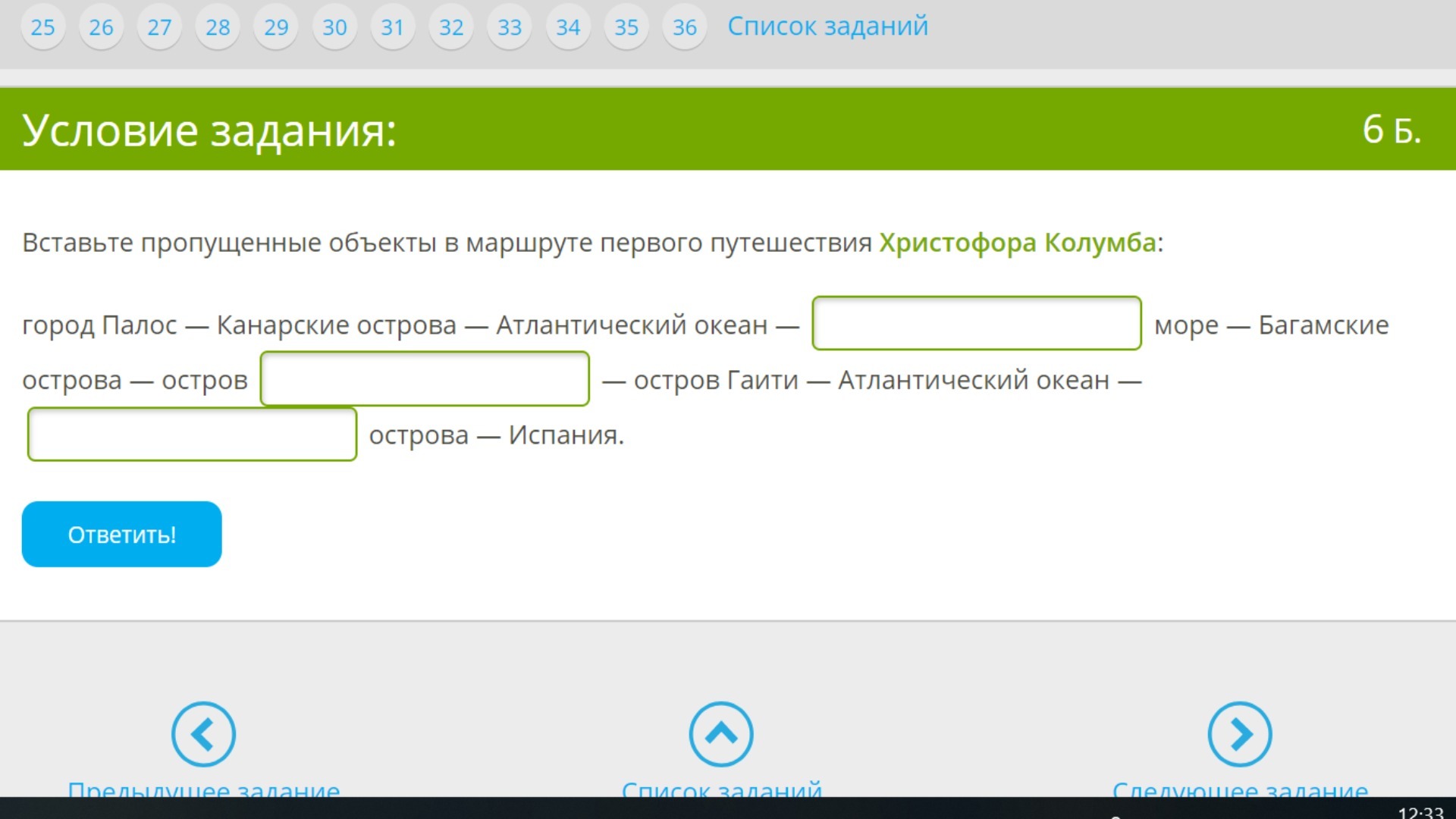Click the blank field after остров
Screen dimensions: 1456x819
[x=425, y=379]
